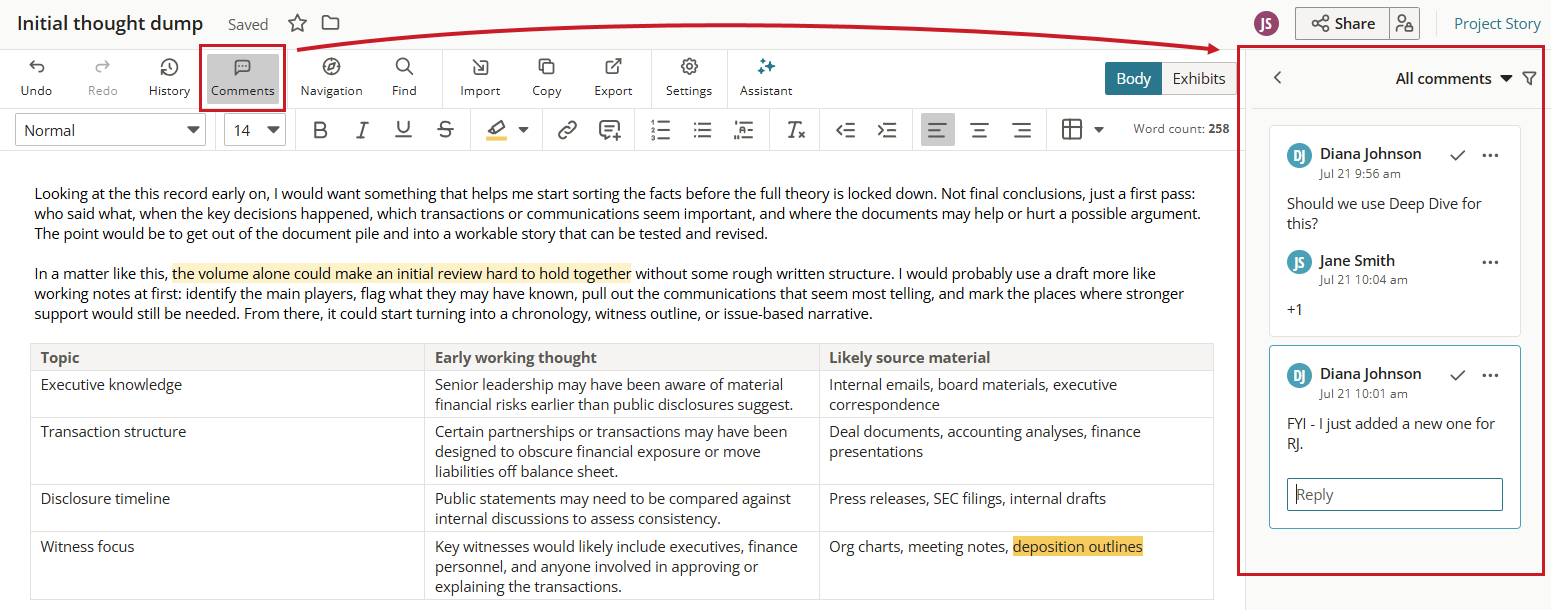Decrease paragraph indent
The height and width of the screenshot is (610, 1551).
click(845, 130)
